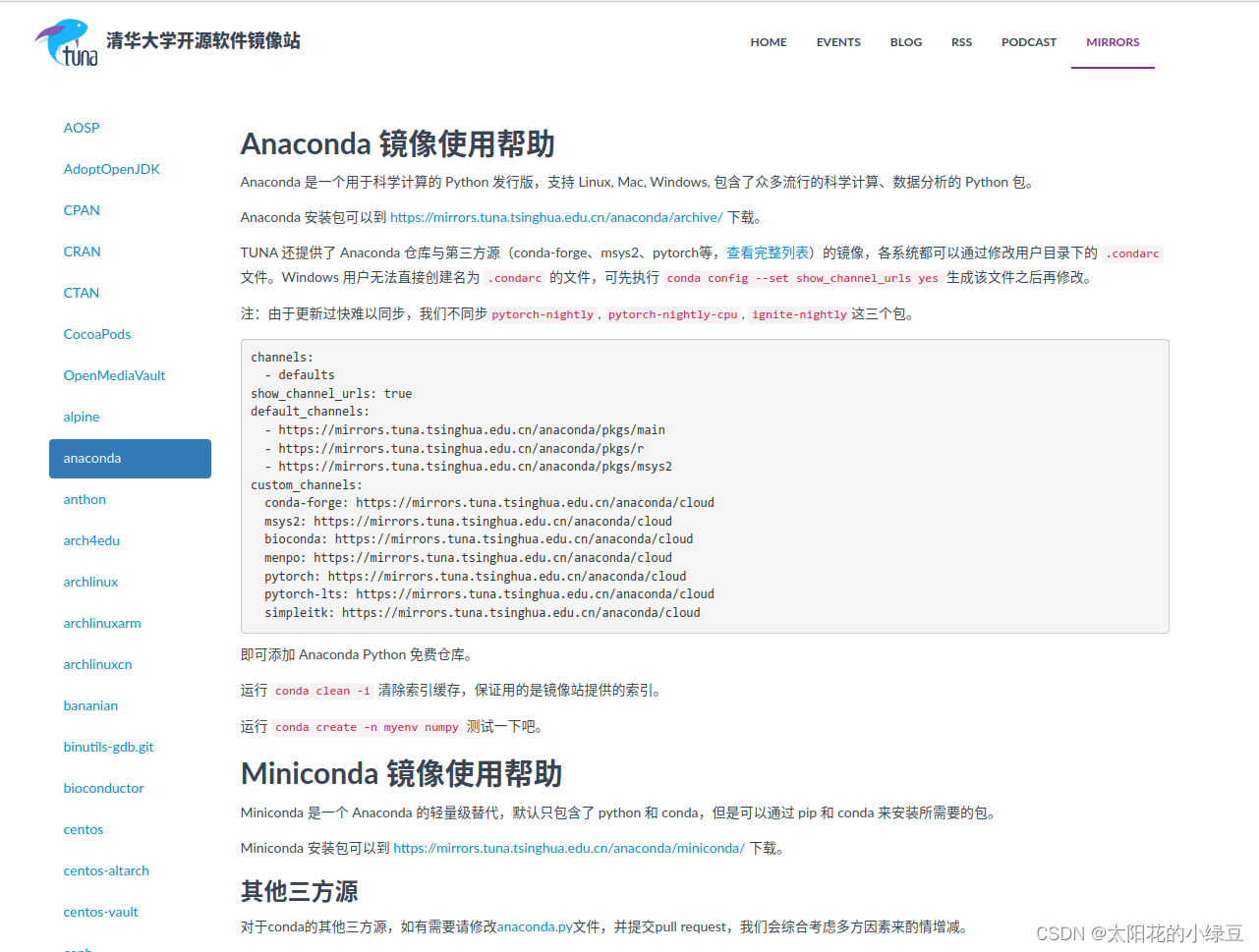This screenshot has width=1259, height=952.
Task: Click the Miniconda 镜像使用帮助 heading
Action: [x=402, y=773]
